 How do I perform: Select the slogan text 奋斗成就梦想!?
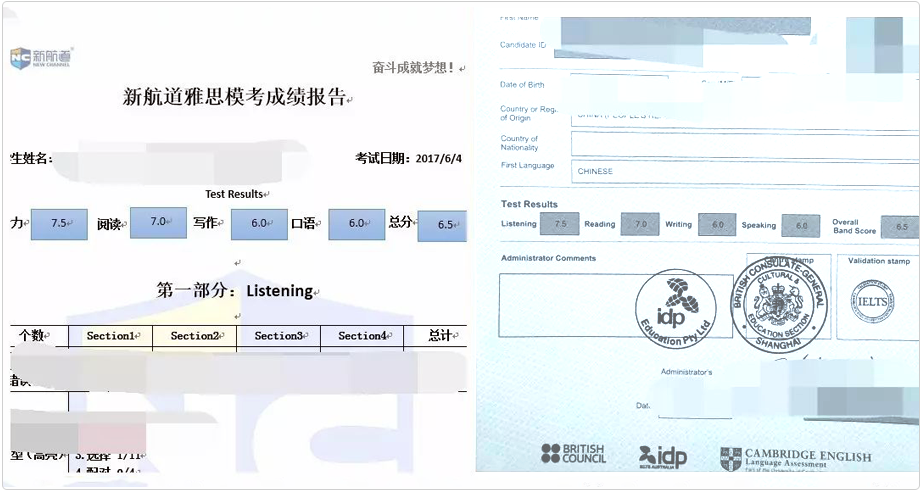(414, 68)
